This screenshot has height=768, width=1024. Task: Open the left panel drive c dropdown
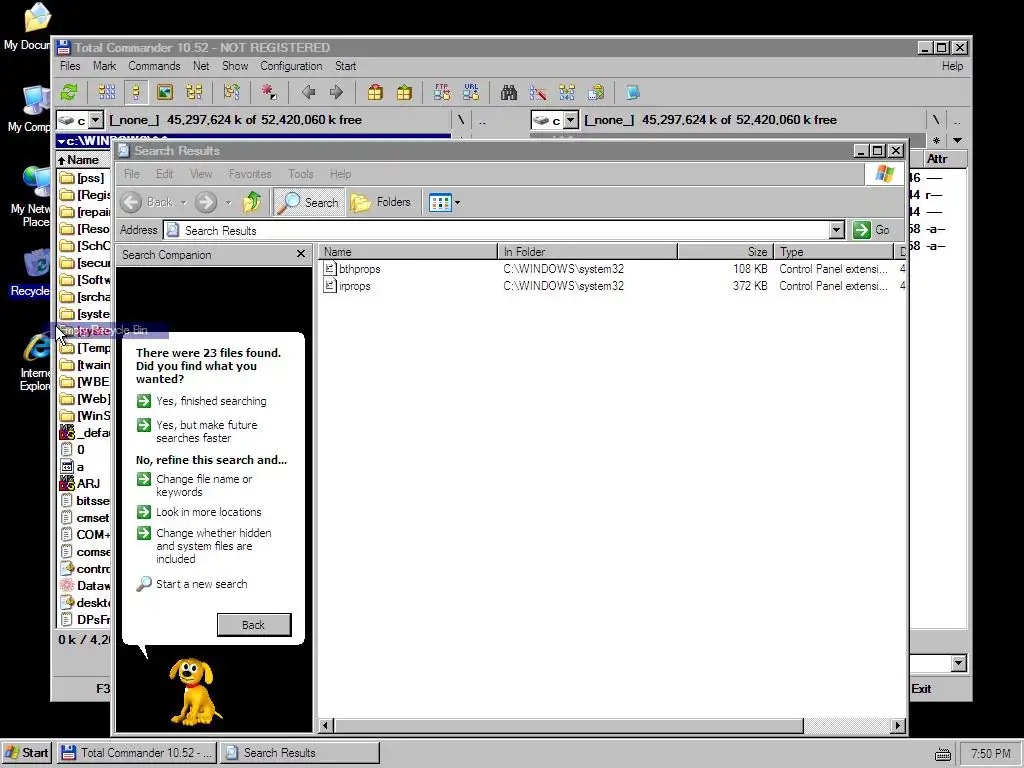tap(96, 120)
